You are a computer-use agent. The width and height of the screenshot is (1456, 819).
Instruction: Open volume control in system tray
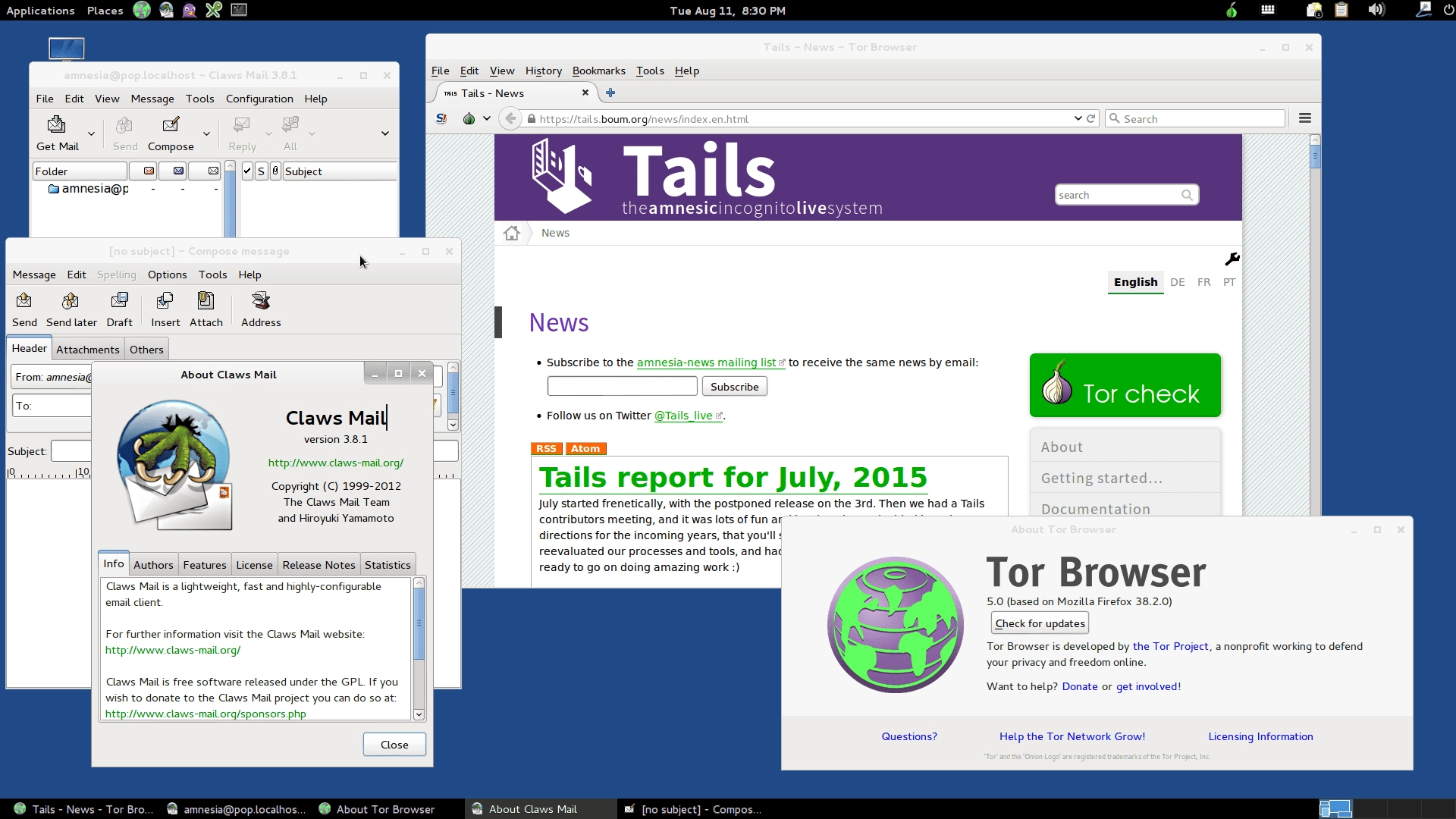[x=1376, y=10]
